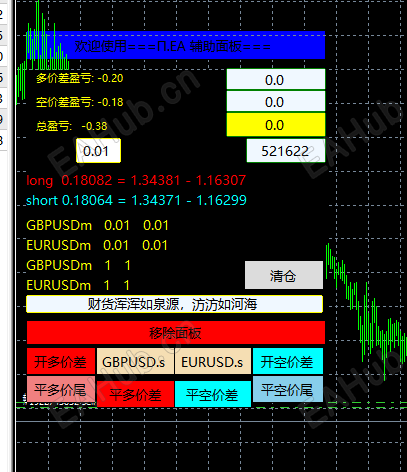Click the 开多价差 open long spread button
This screenshot has height=472, width=407.
click(x=61, y=361)
